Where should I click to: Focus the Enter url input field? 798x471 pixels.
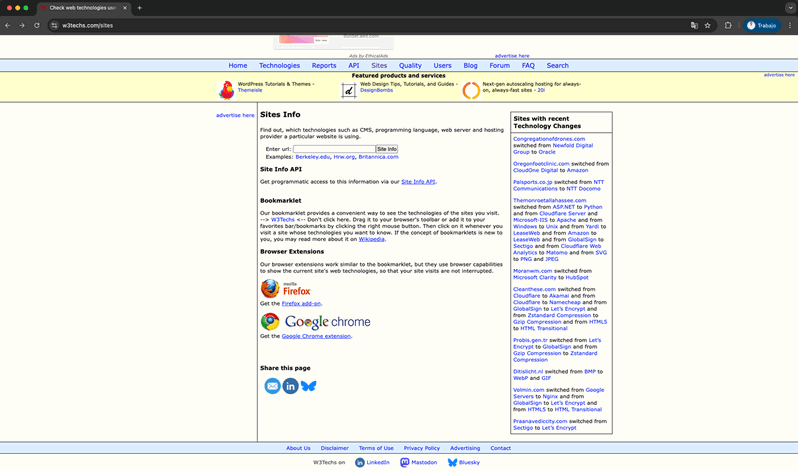point(334,149)
